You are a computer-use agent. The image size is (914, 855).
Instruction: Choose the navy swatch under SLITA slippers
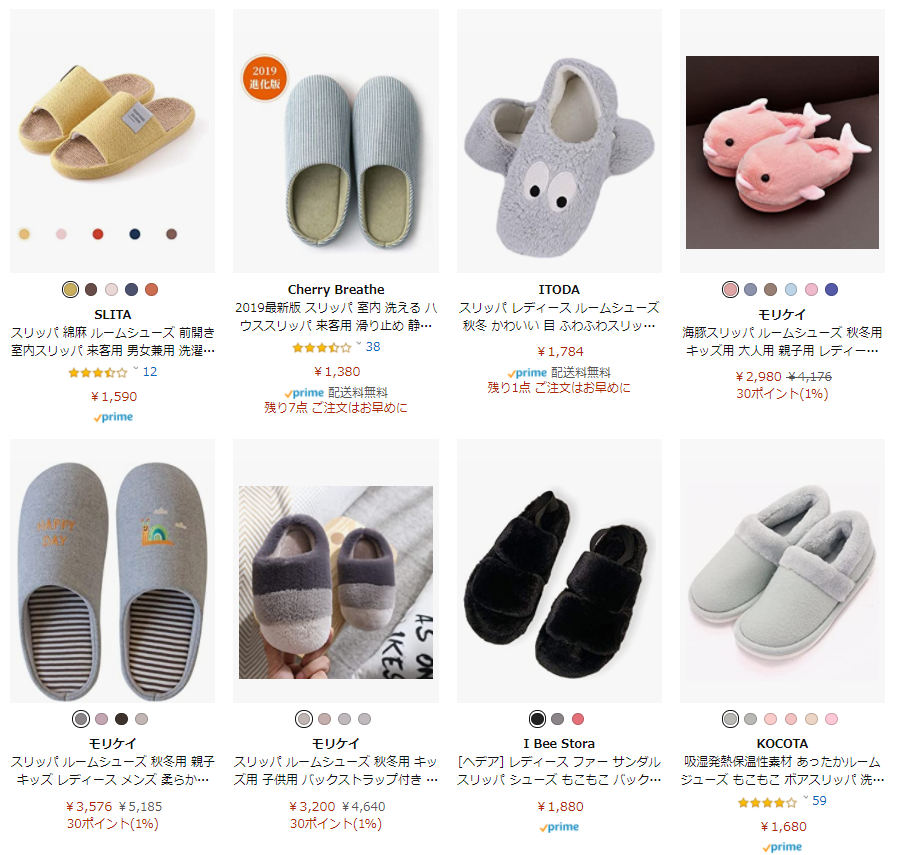pos(131,290)
